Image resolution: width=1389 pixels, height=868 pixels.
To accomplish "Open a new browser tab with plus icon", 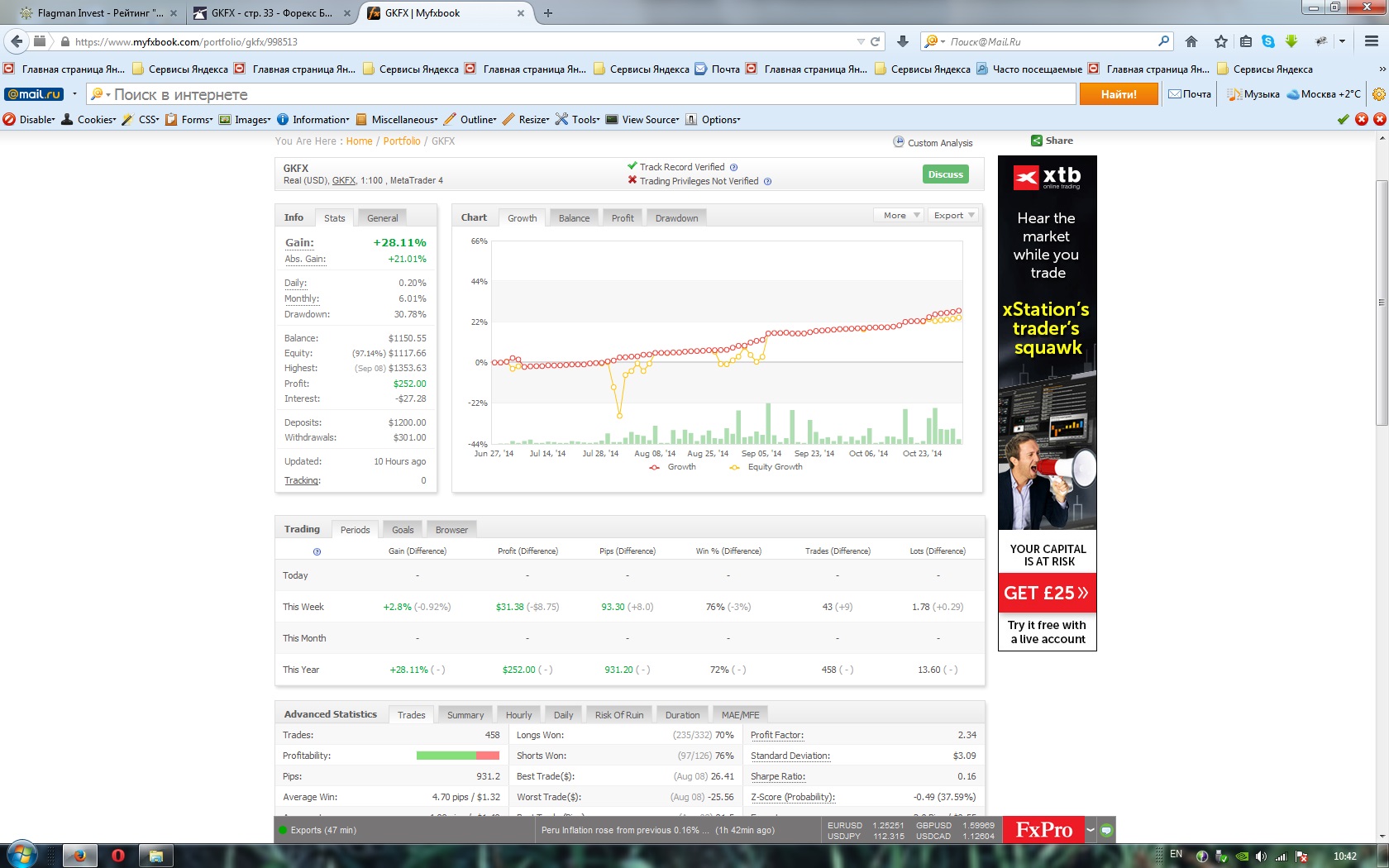I will pyautogui.click(x=548, y=13).
